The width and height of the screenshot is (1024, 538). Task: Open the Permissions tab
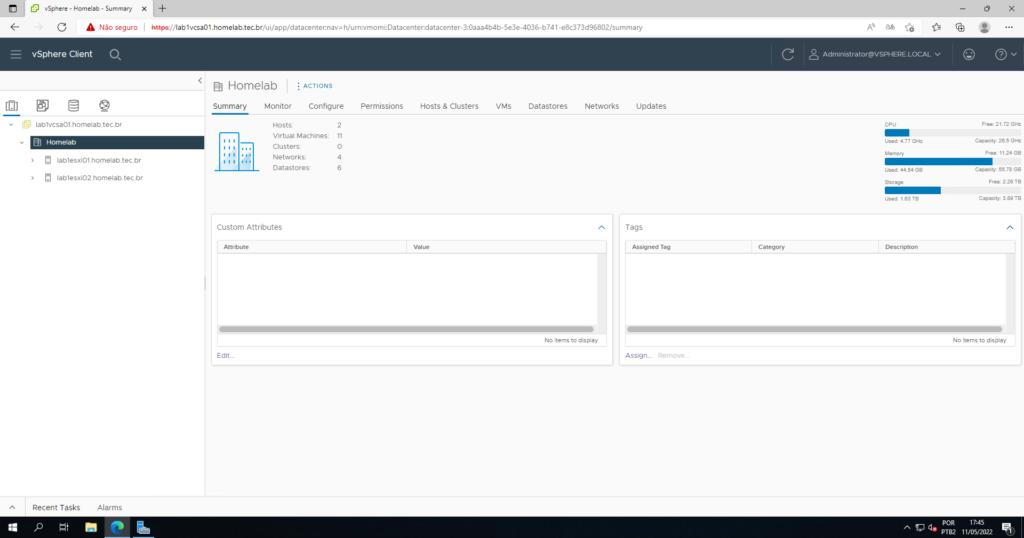pyautogui.click(x=381, y=106)
